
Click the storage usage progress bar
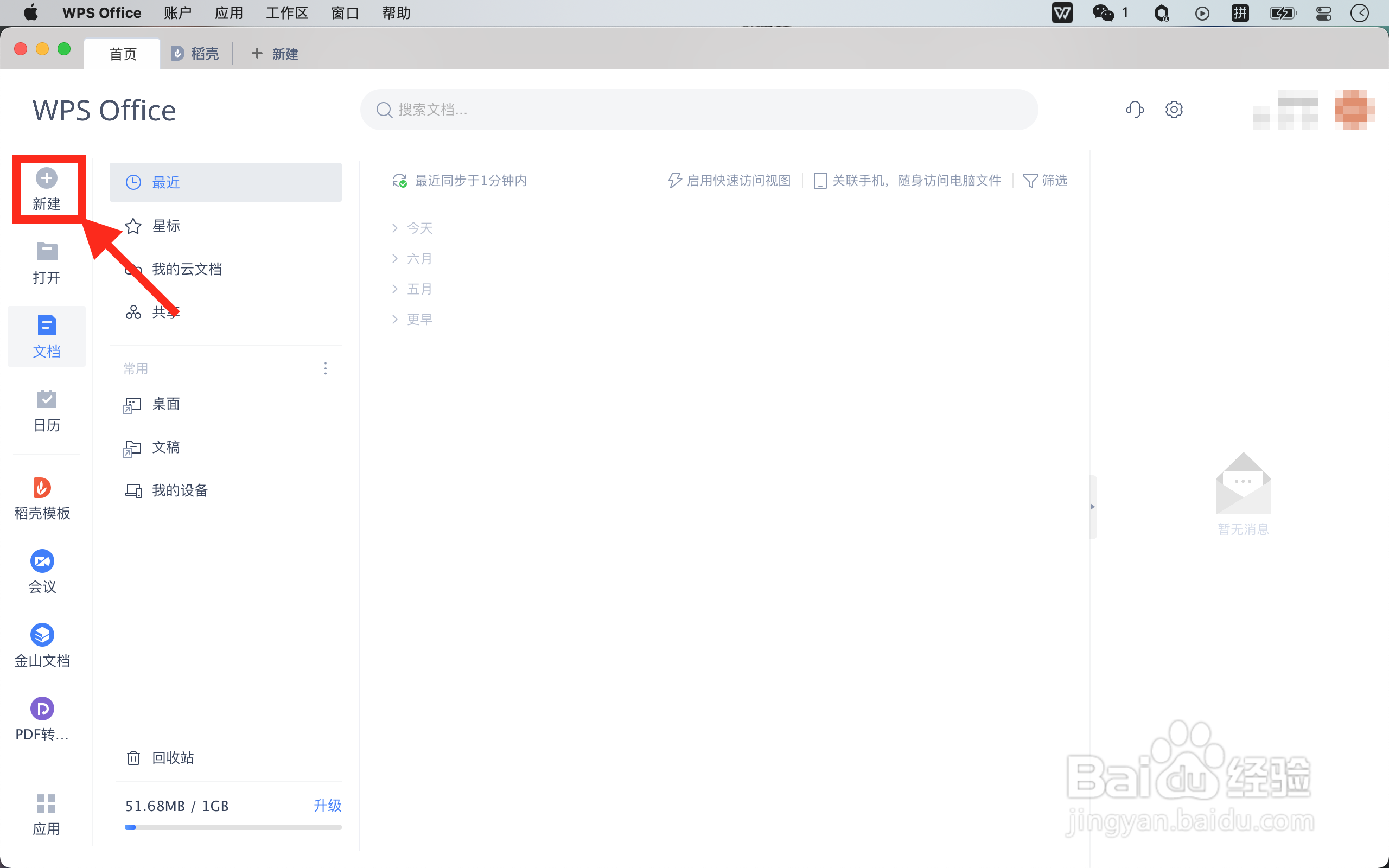pos(233,827)
